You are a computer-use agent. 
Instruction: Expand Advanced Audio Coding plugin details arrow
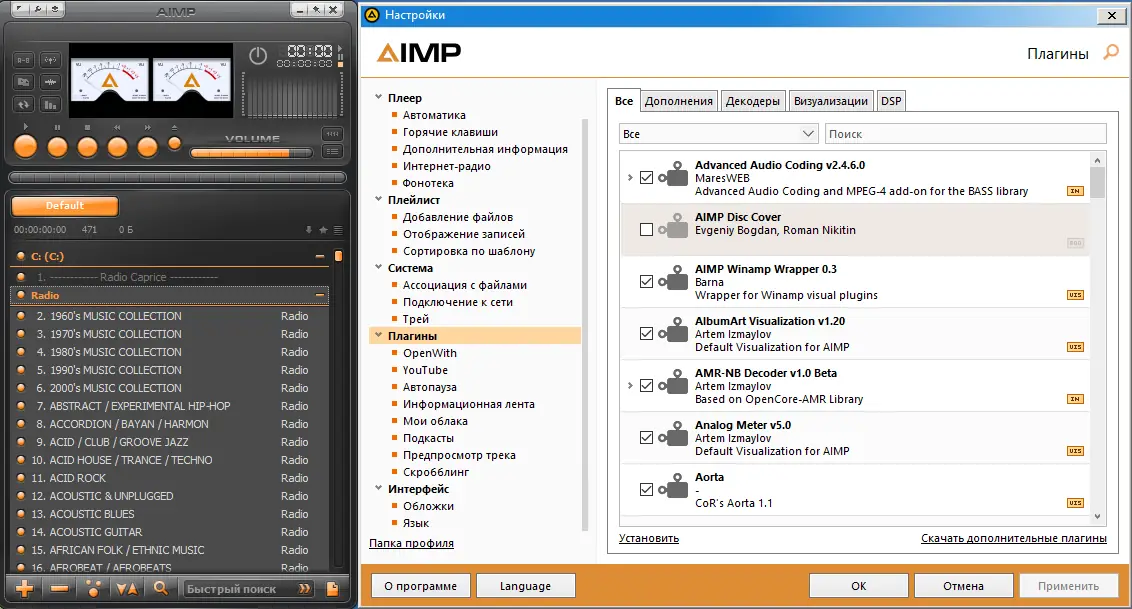pyautogui.click(x=630, y=178)
